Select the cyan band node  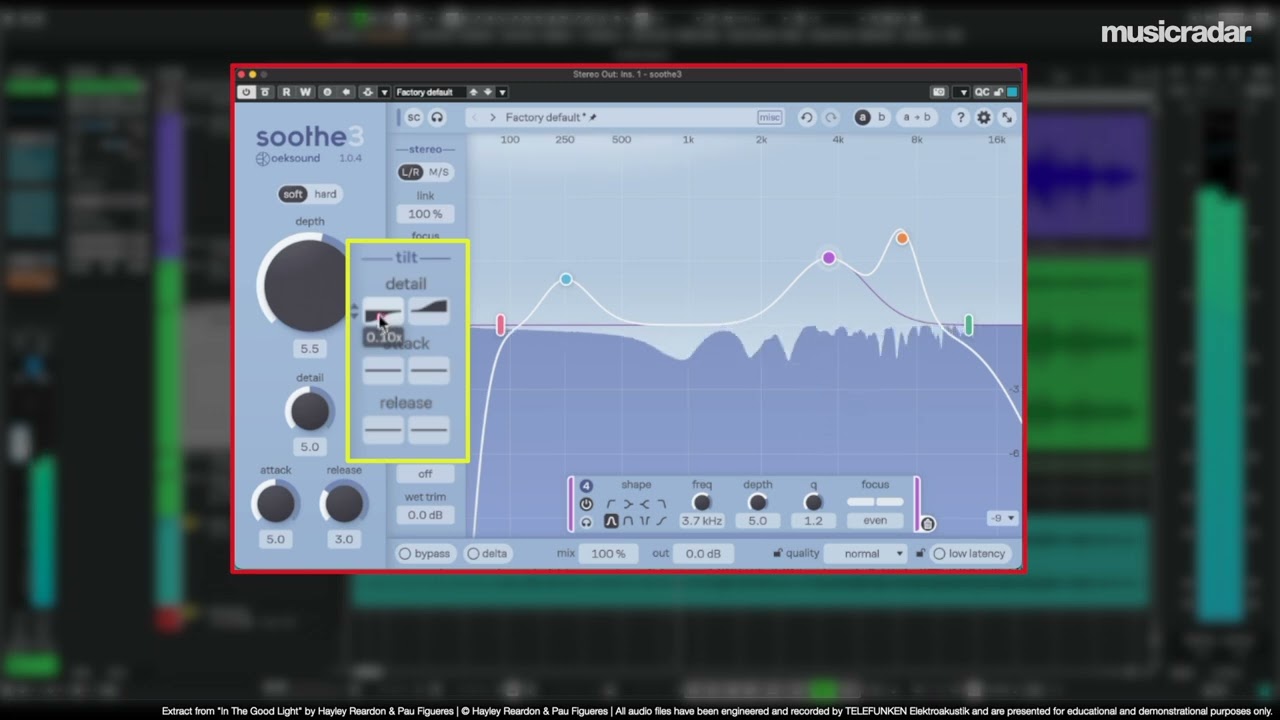pos(566,279)
